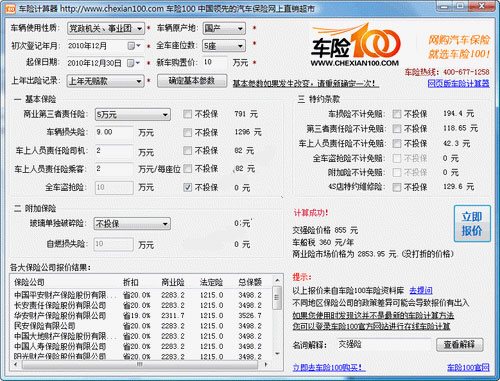Toggle 不投保 for 车辆损失险

pos(188,132)
